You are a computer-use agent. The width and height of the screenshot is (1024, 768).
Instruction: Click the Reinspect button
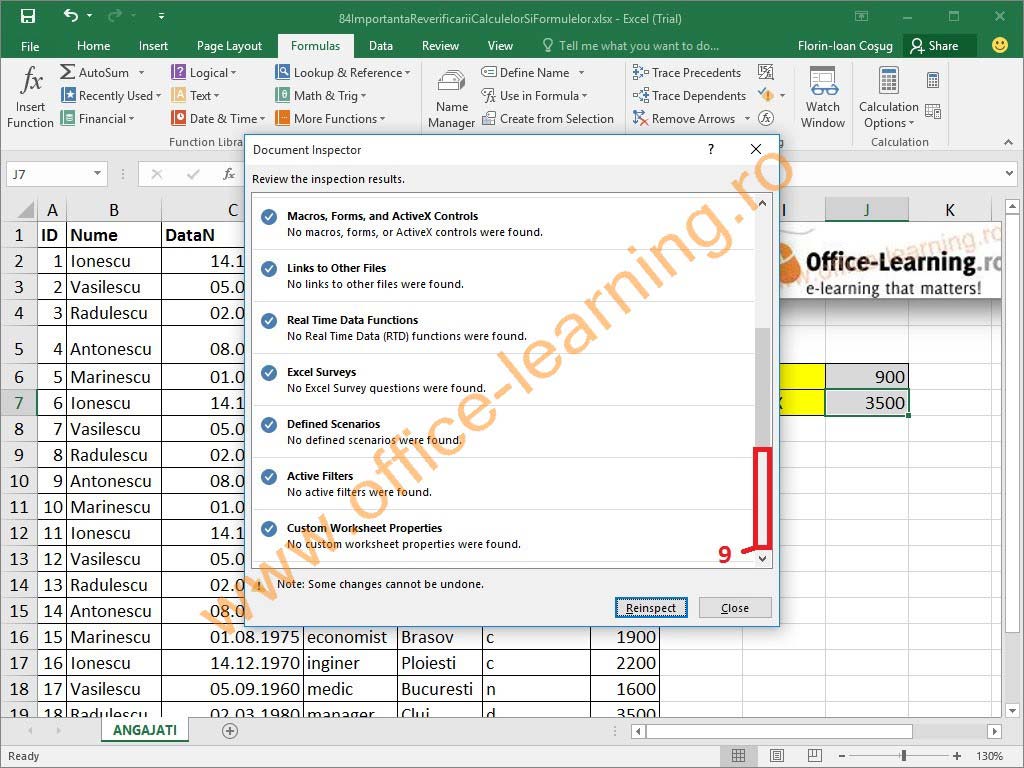click(x=650, y=608)
